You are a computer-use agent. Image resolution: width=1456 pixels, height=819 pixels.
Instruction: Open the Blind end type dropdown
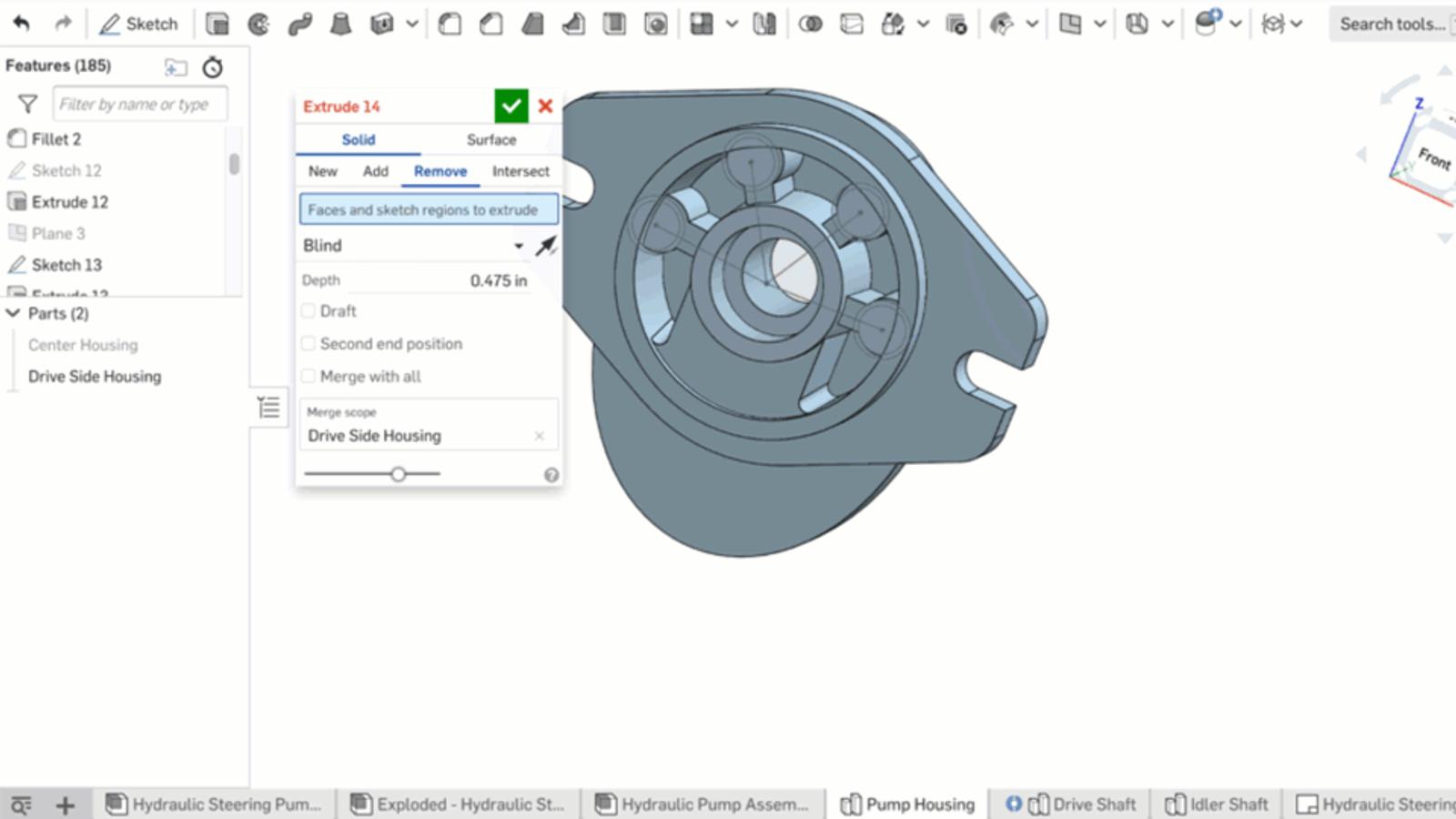518,246
